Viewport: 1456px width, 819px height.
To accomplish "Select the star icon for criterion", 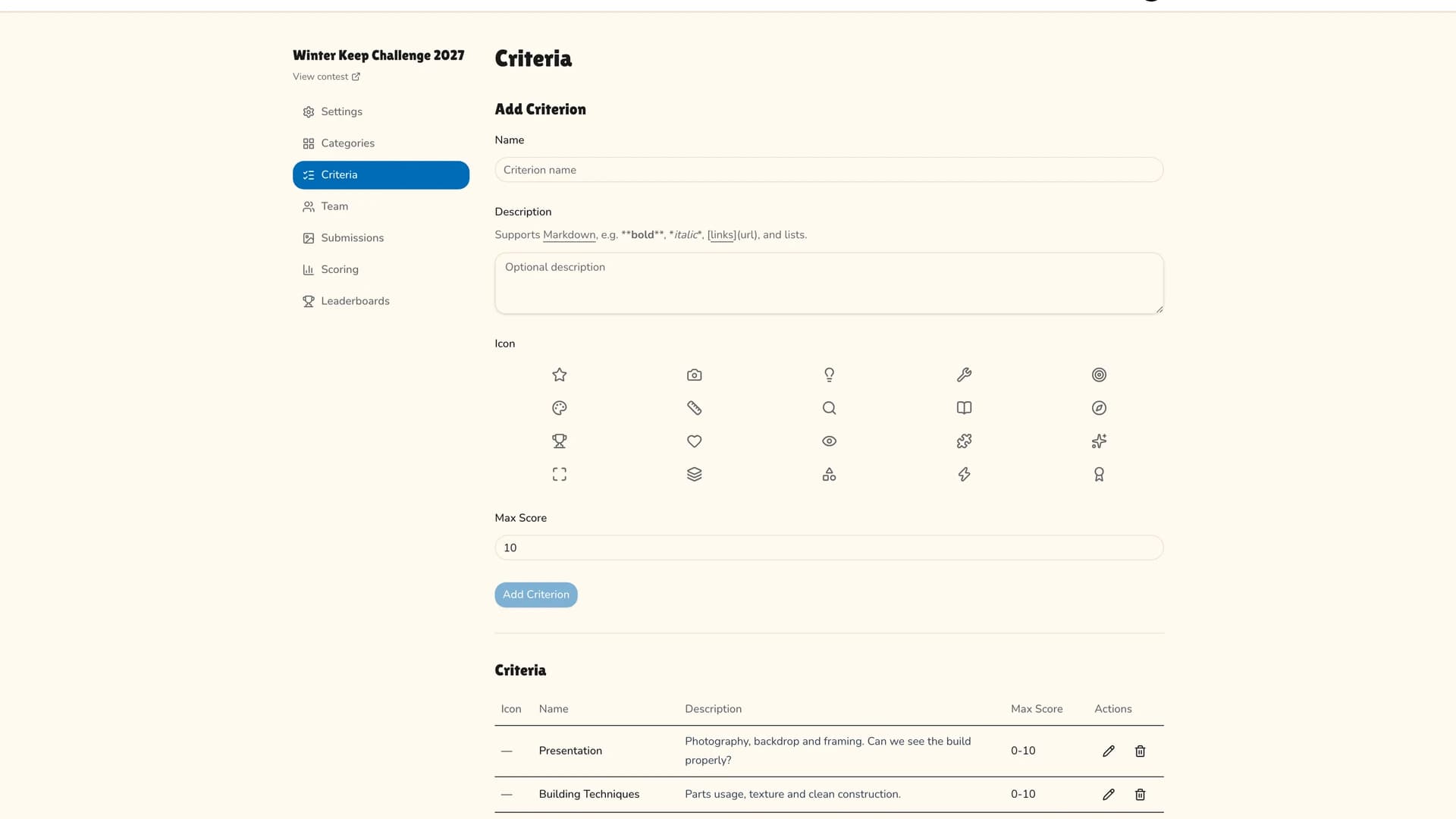I will (559, 375).
